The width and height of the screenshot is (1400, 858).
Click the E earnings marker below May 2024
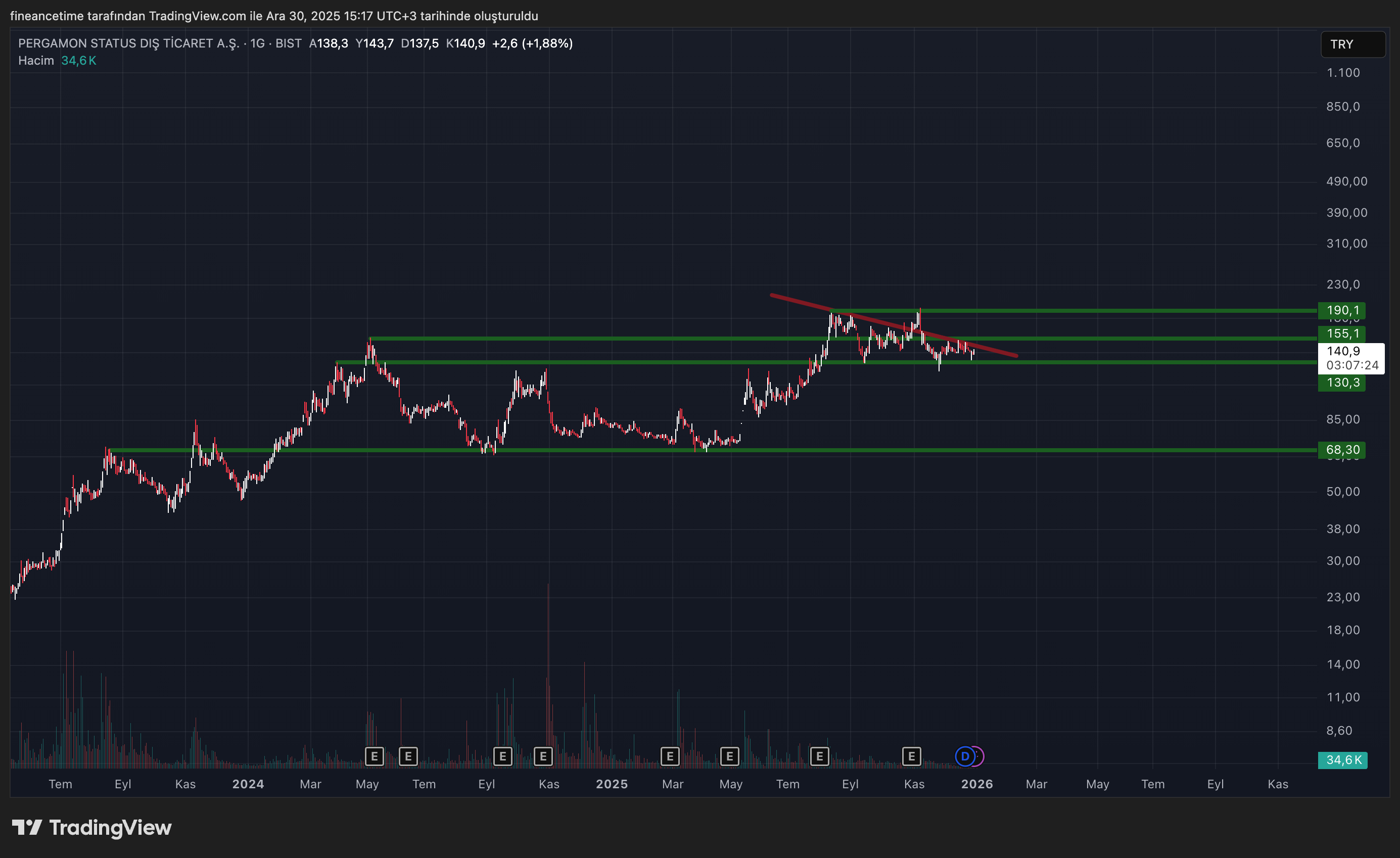(374, 756)
